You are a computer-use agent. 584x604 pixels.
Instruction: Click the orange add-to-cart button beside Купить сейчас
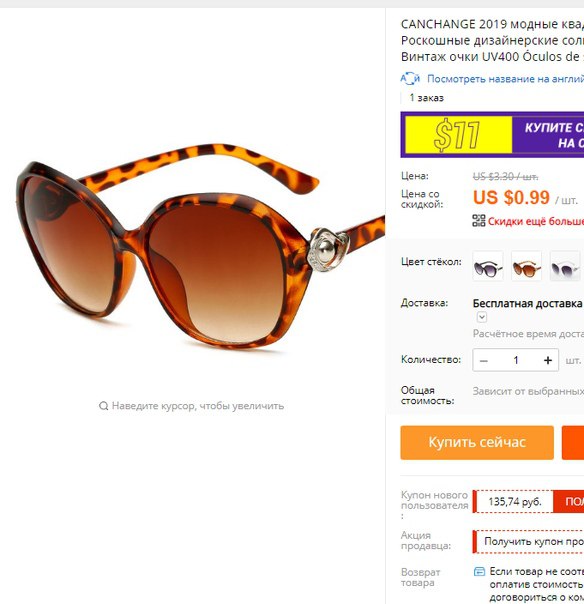573,443
